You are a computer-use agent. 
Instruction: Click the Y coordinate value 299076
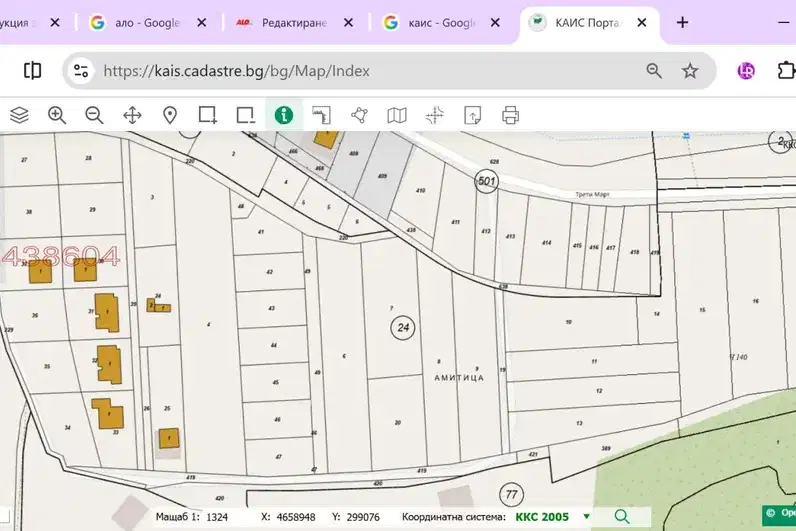point(363,517)
